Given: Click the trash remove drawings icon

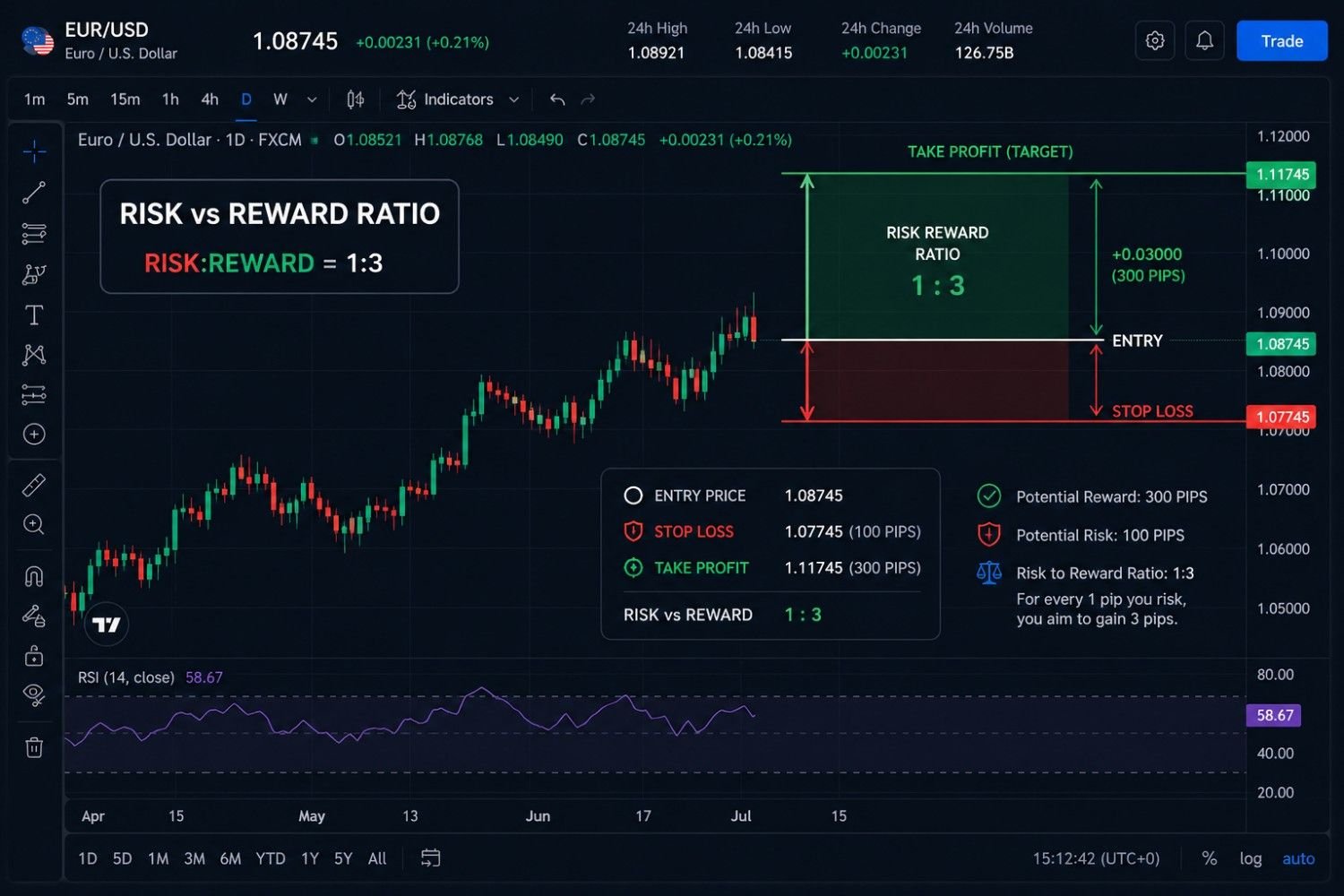Looking at the screenshot, I should click(x=34, y=747).
